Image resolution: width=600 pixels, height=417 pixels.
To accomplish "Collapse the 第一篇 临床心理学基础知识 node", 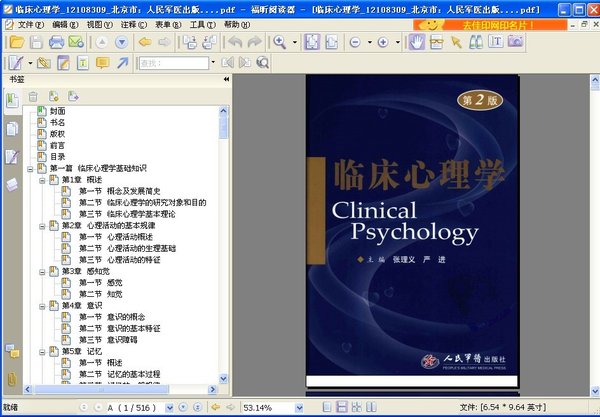I will [x=30, y=169].
